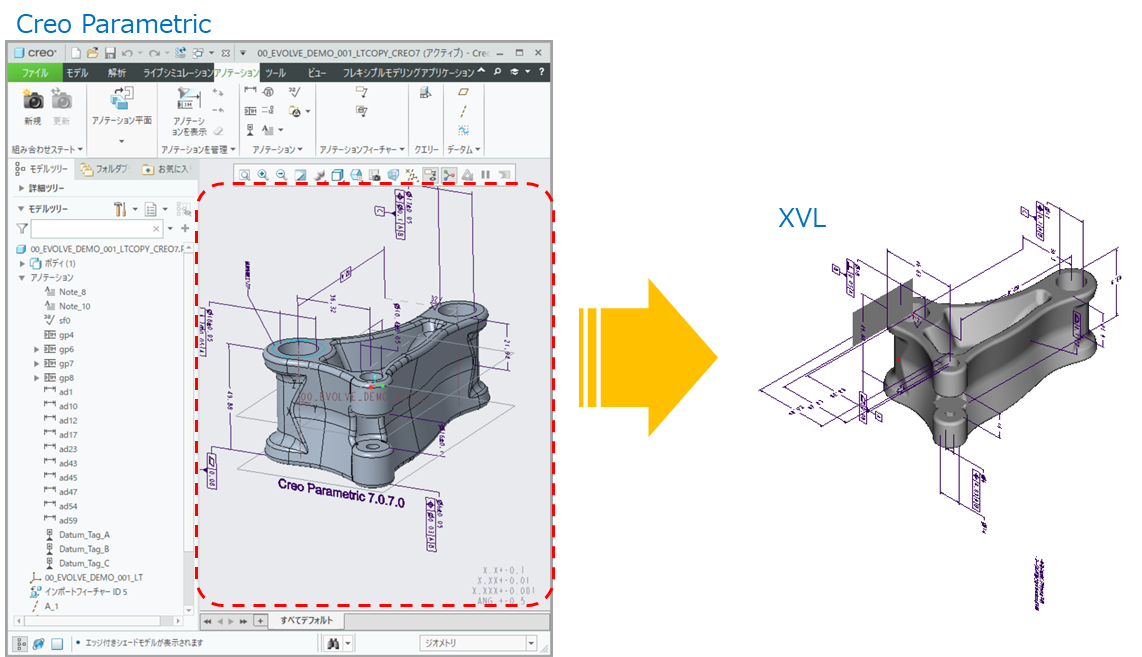This screenshot has width=1142, height=657.
Task: Select the datum feature symbol tool
Action: point(251,130)
